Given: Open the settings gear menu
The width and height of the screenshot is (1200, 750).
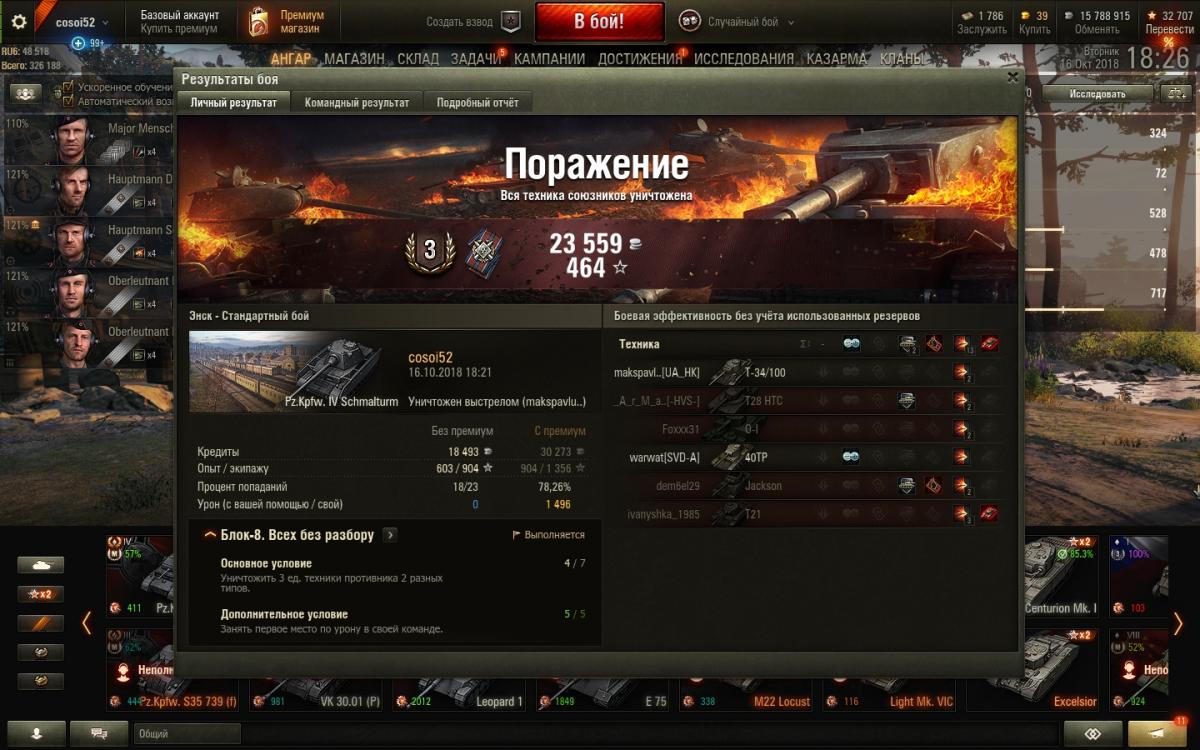Looking at the screenshot, I should [x=18, y=22].
